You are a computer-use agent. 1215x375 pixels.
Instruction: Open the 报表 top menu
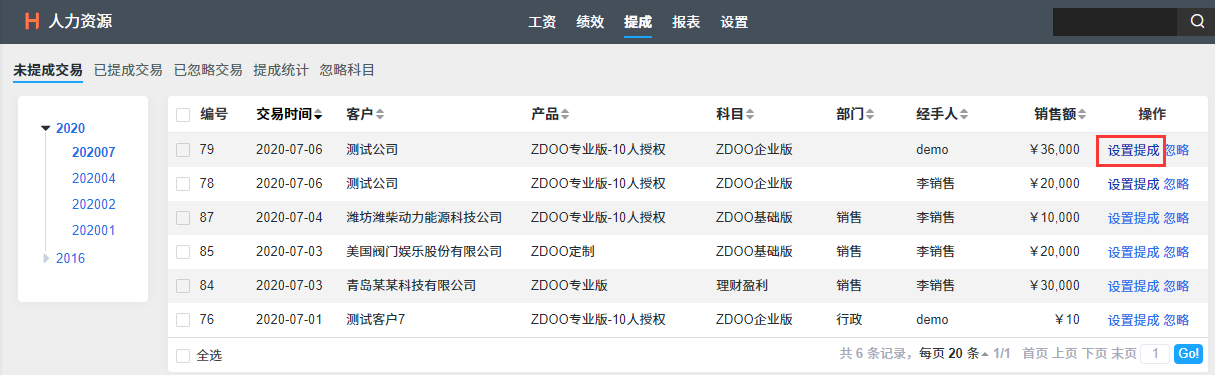[x=686, y=22]
